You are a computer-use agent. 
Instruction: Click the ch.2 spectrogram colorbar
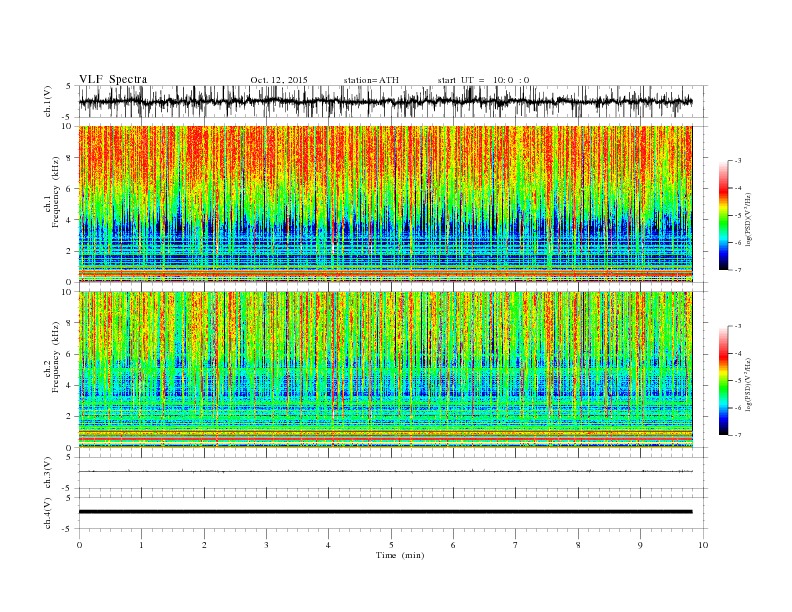(x=724, y=380)
